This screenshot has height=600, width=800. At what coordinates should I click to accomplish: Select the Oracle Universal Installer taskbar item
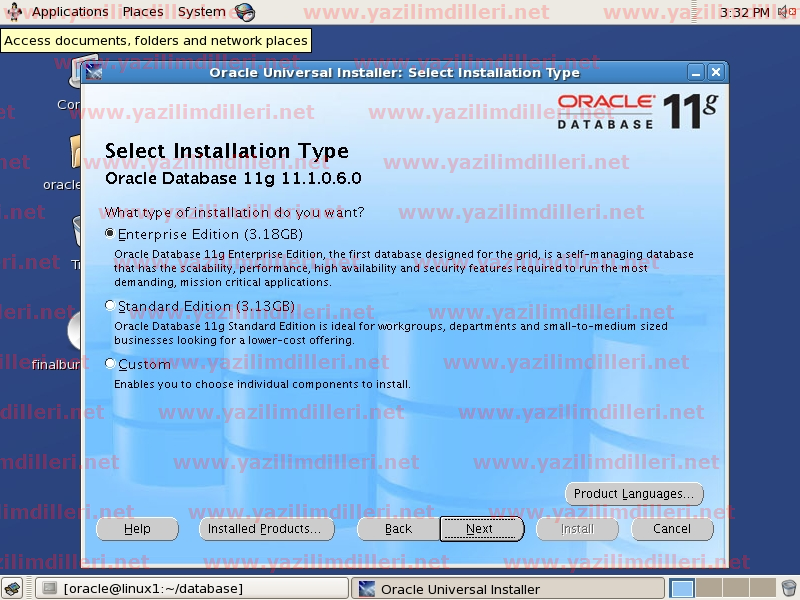click(x=507, y=589)
